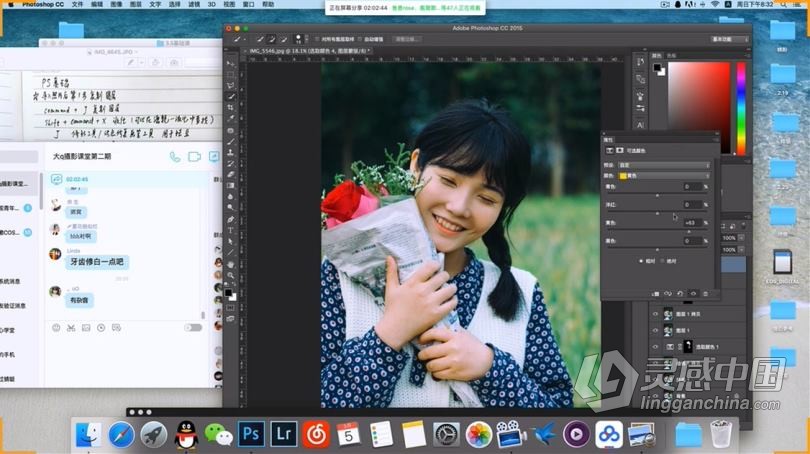Select the Eyedropper tool
This screenshot has height=454, width=810.
(230, 119)
